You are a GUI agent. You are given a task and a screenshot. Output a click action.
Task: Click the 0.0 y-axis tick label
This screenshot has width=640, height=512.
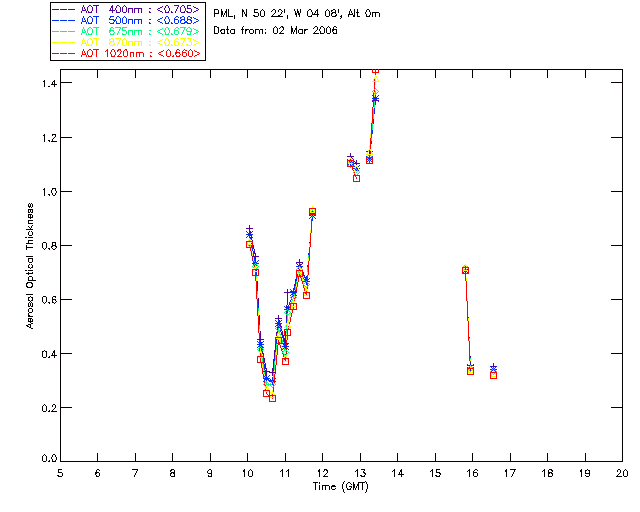pos(49,459)
